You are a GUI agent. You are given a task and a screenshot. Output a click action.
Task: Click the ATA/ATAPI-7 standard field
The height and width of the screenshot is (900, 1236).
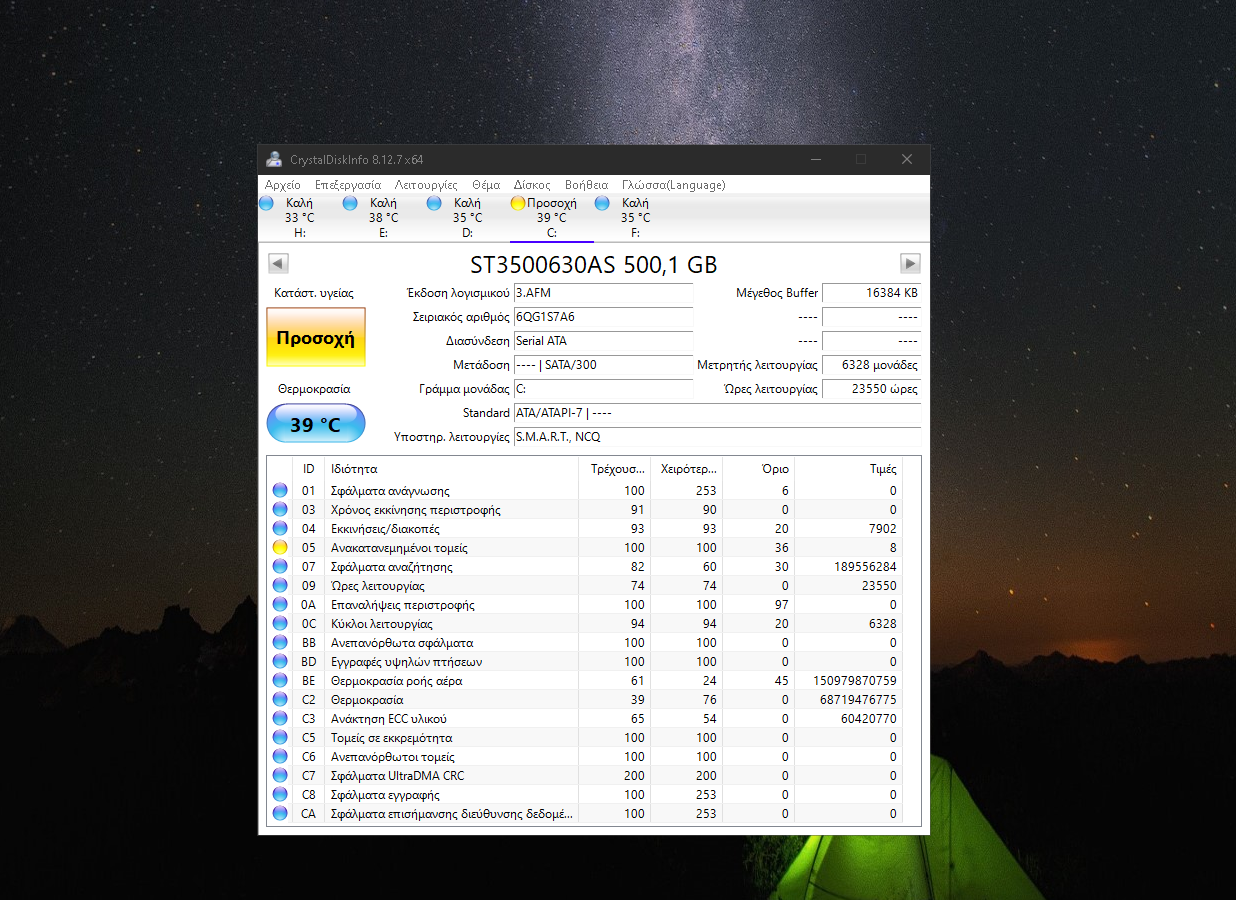[717, 413]
